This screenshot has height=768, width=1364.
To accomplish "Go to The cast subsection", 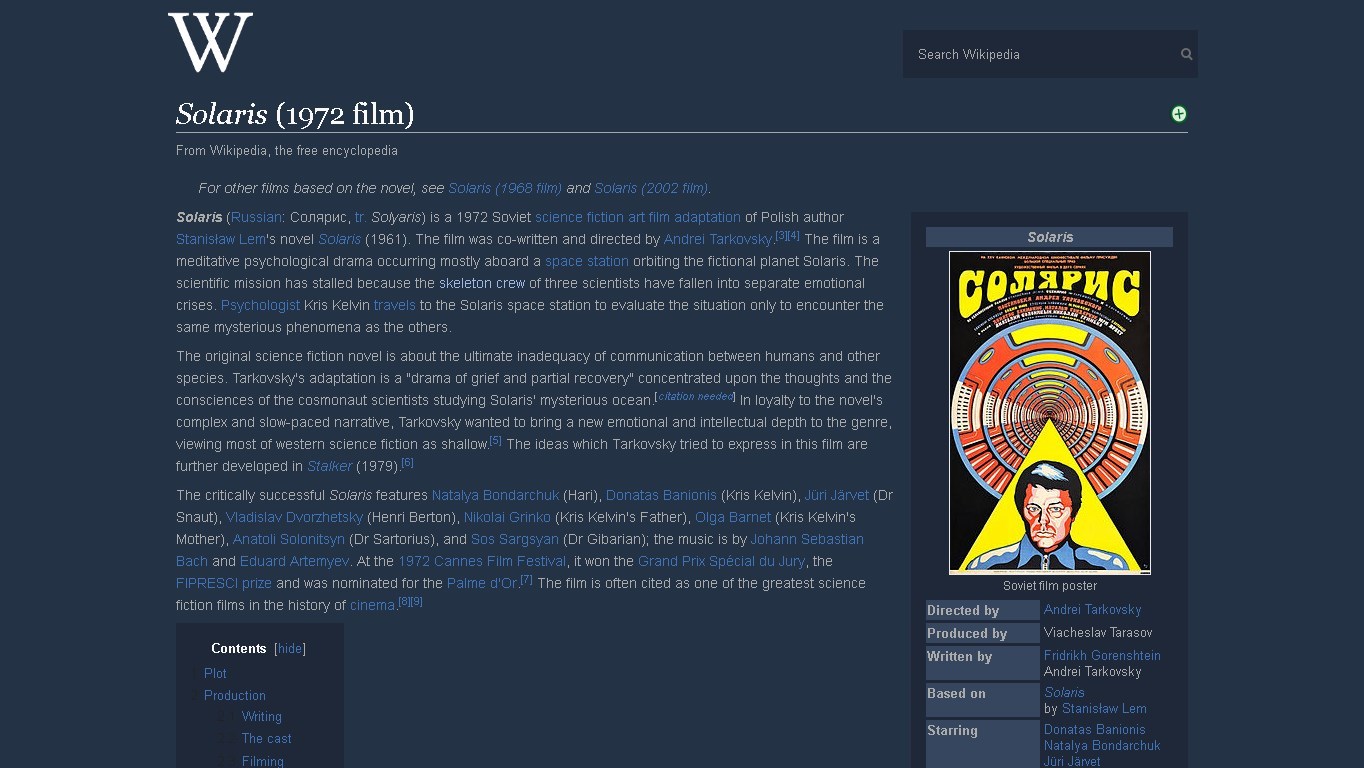I will pyautogui.click(x=266, y=739).
